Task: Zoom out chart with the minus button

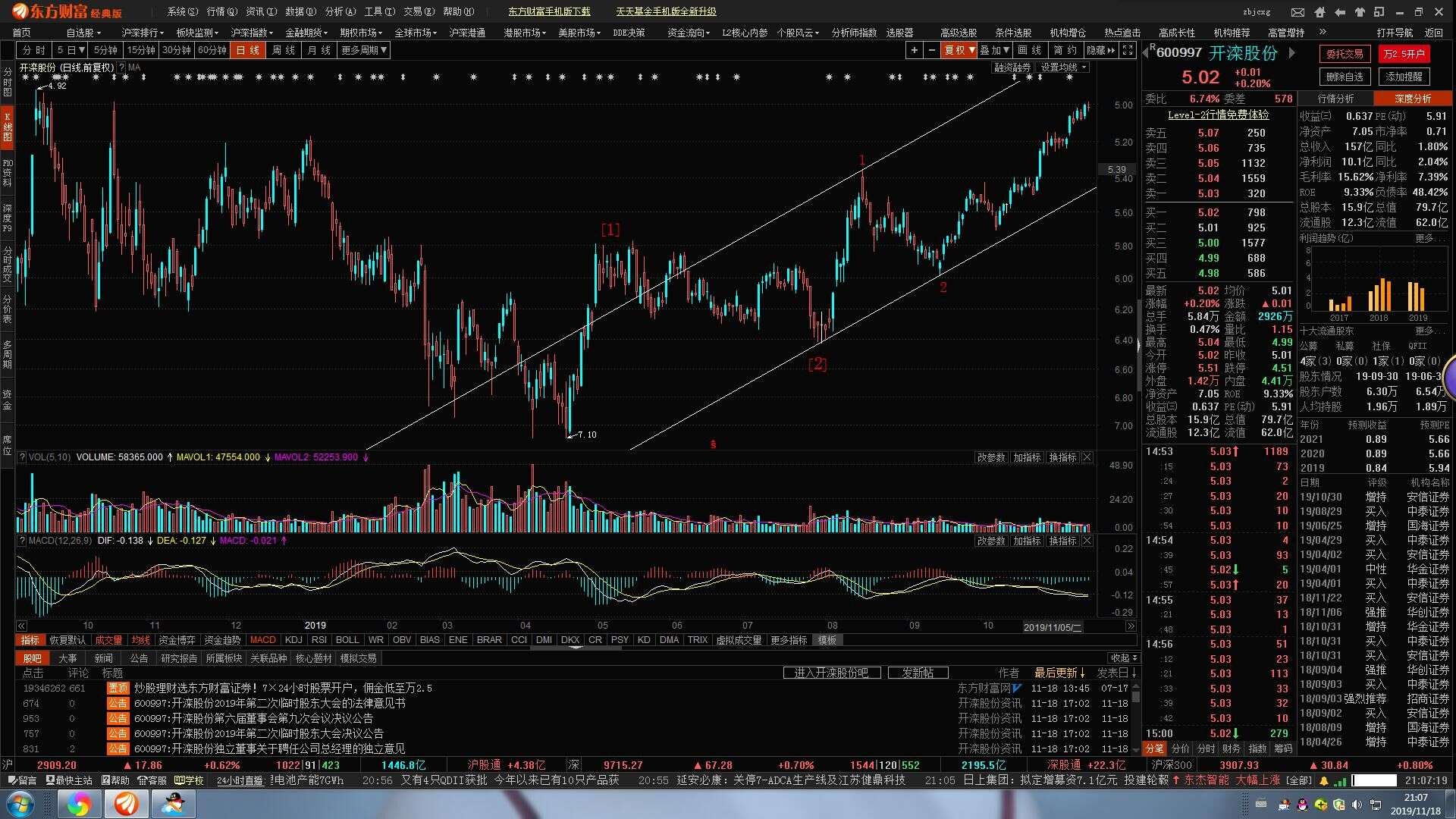Action: pyautogui.click(x=932, y=50)
